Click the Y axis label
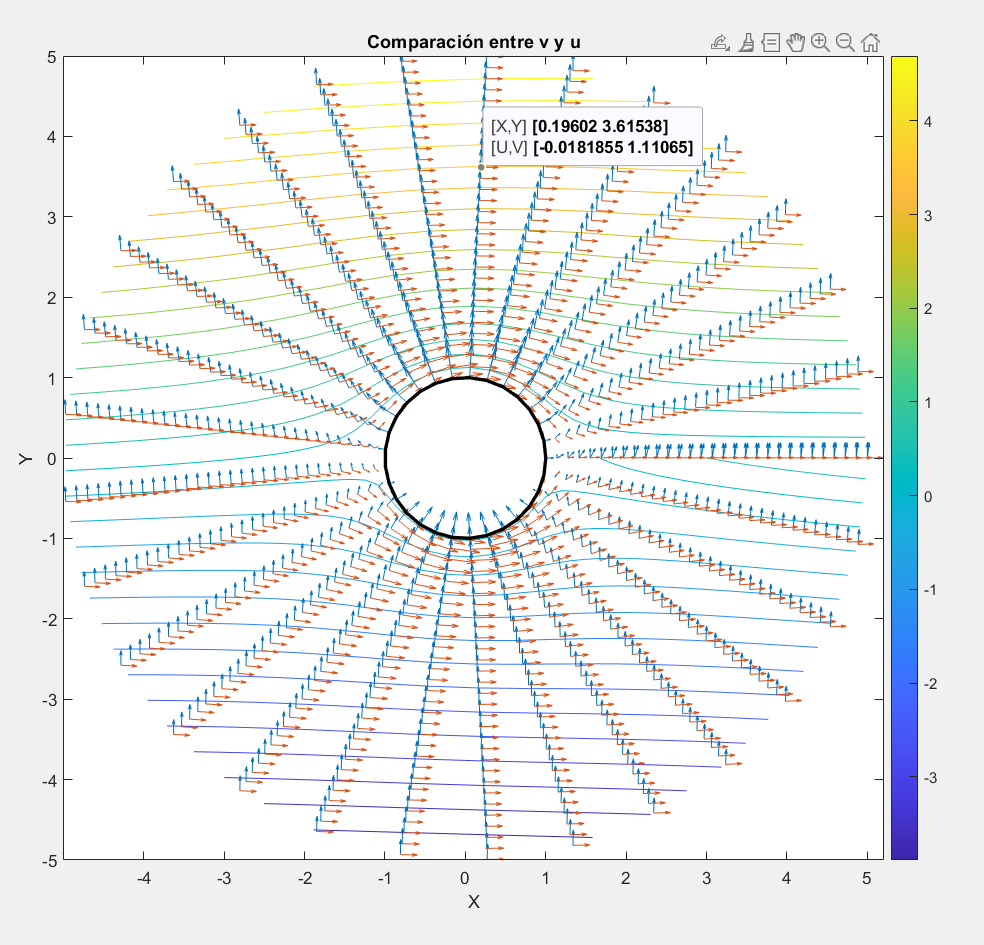984x945 pixels. pos(24,458)
